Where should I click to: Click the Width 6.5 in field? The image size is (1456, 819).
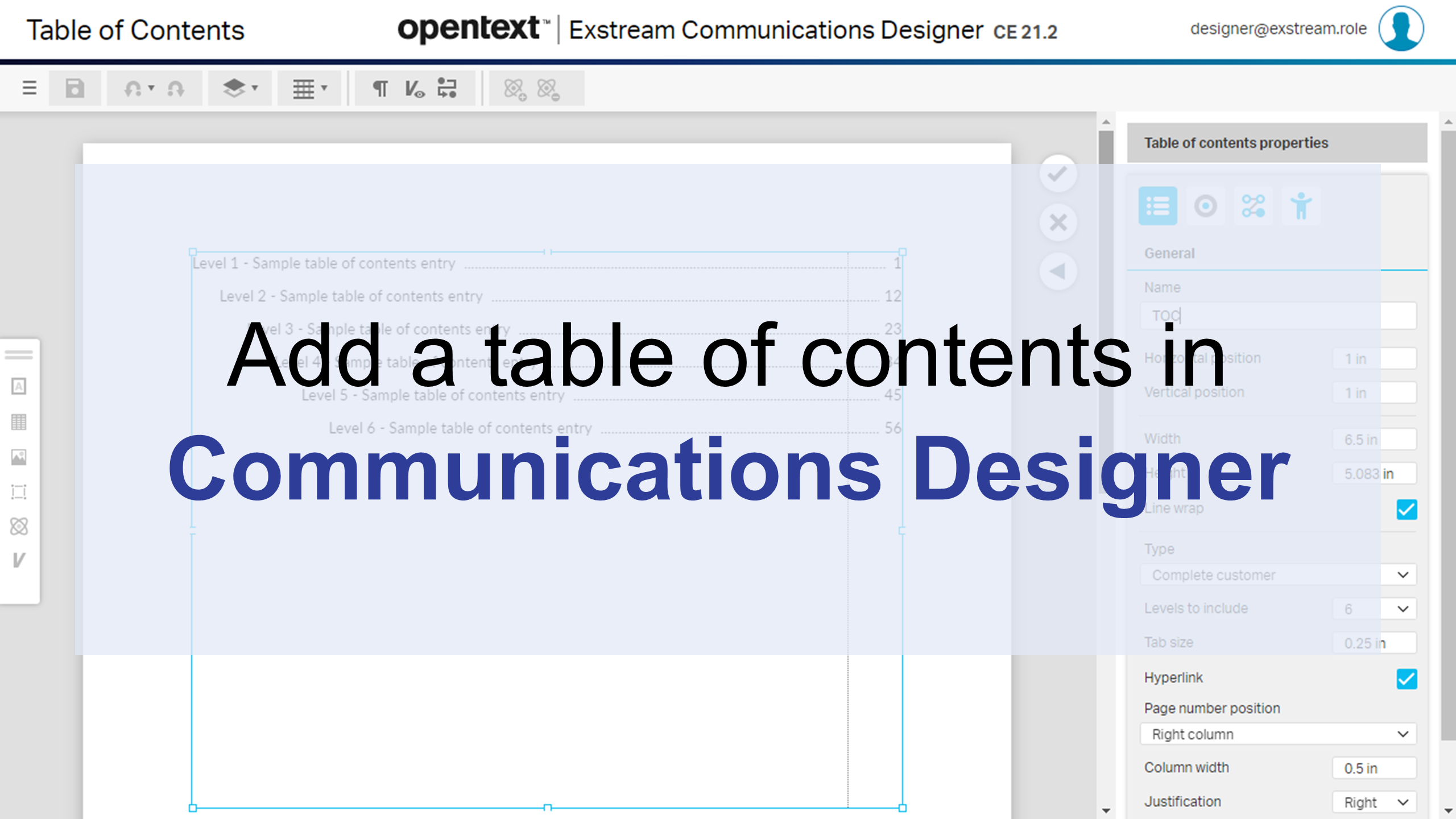[1374, 439]
